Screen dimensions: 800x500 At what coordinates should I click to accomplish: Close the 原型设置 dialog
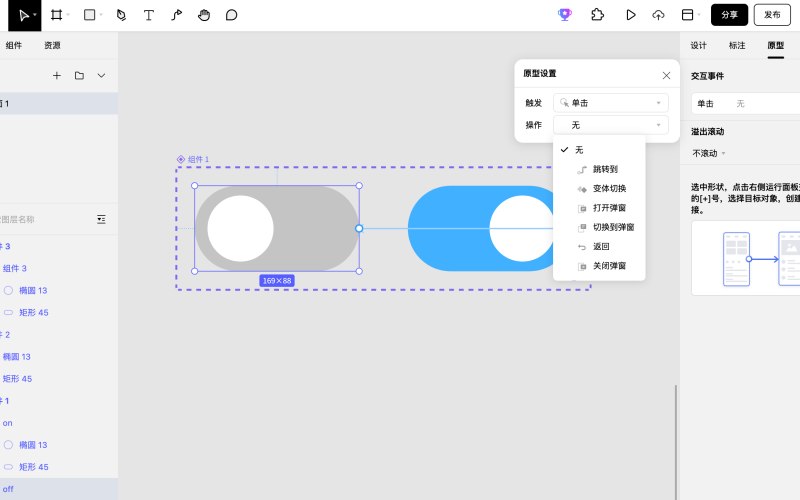click(666, 76)
